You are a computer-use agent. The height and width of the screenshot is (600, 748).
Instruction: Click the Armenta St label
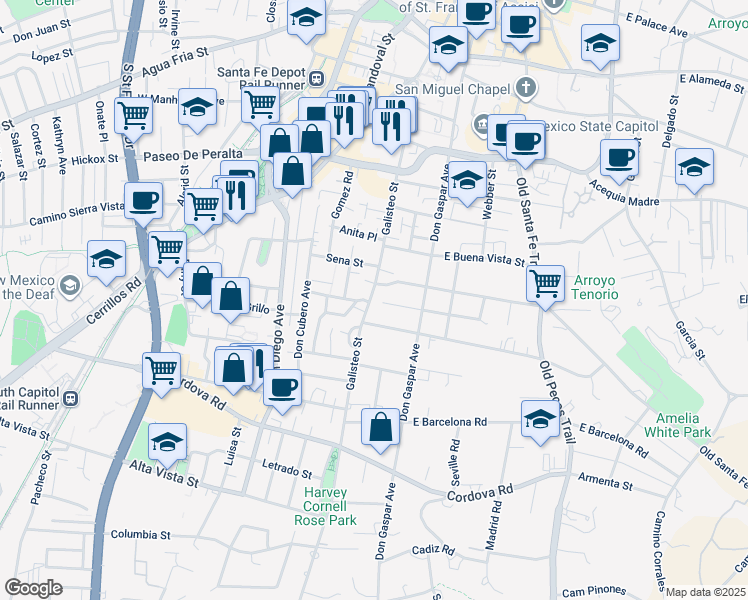(605, 481)
